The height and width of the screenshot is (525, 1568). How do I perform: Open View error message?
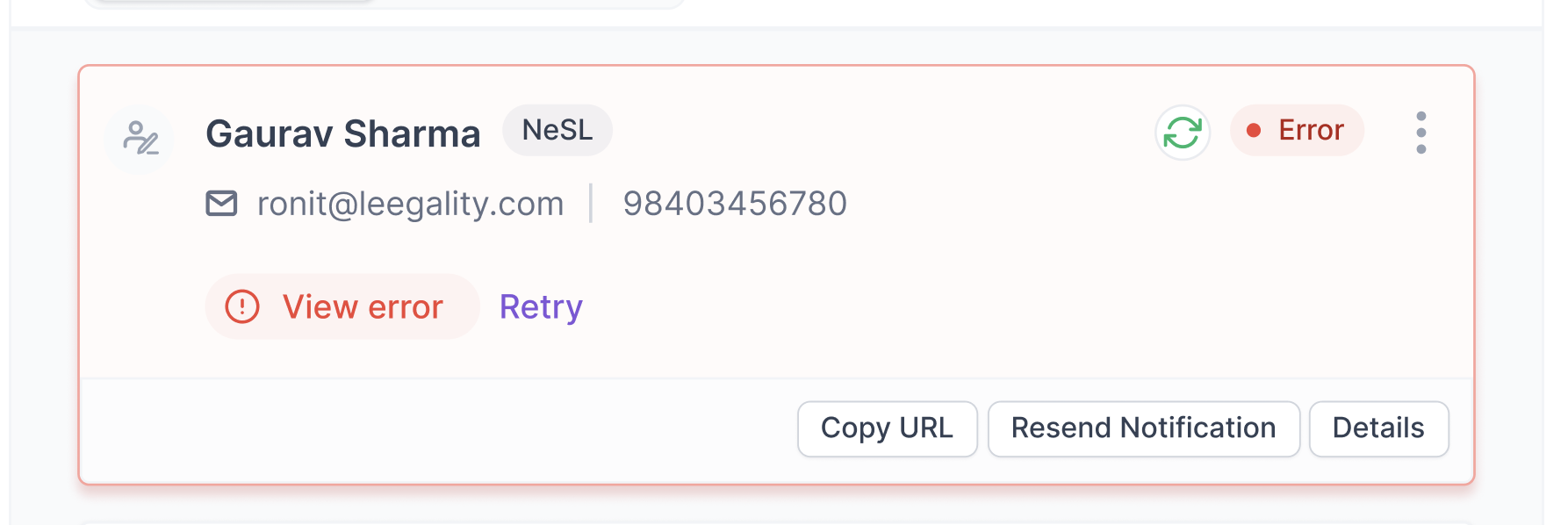(342, 306)
